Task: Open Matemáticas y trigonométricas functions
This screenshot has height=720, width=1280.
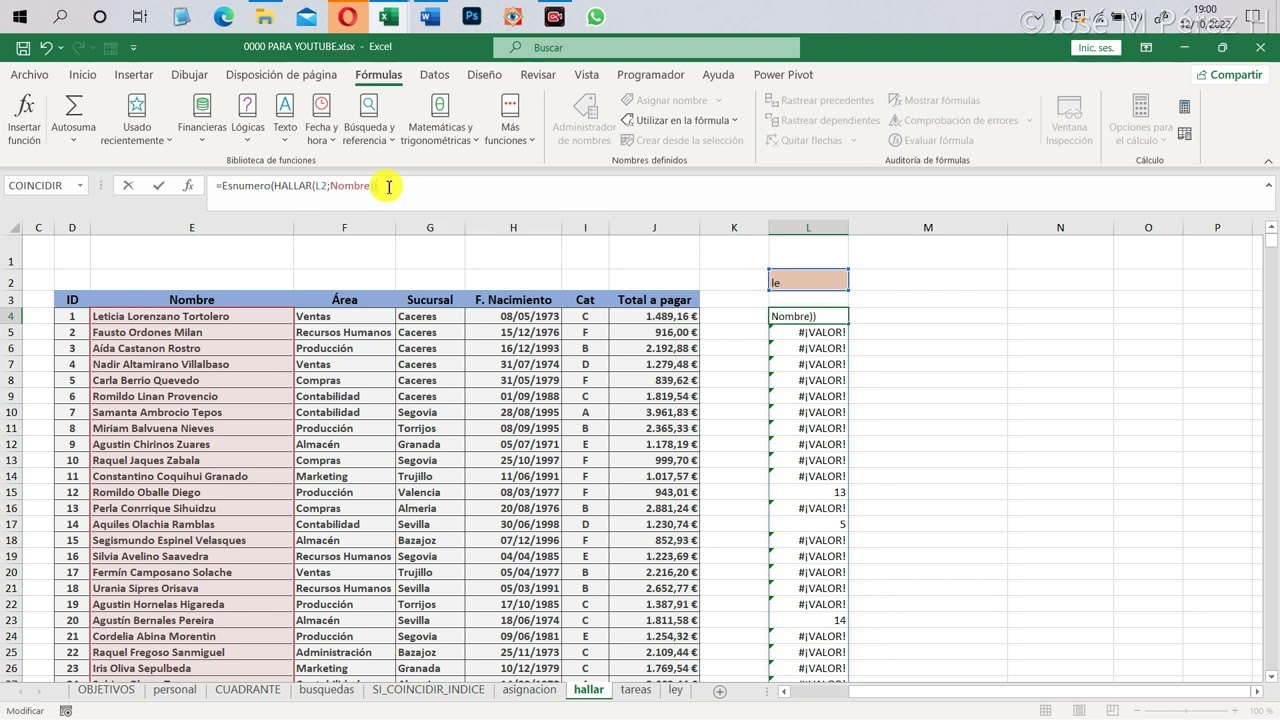Action: pyautogui.click(x=440, y=120)
